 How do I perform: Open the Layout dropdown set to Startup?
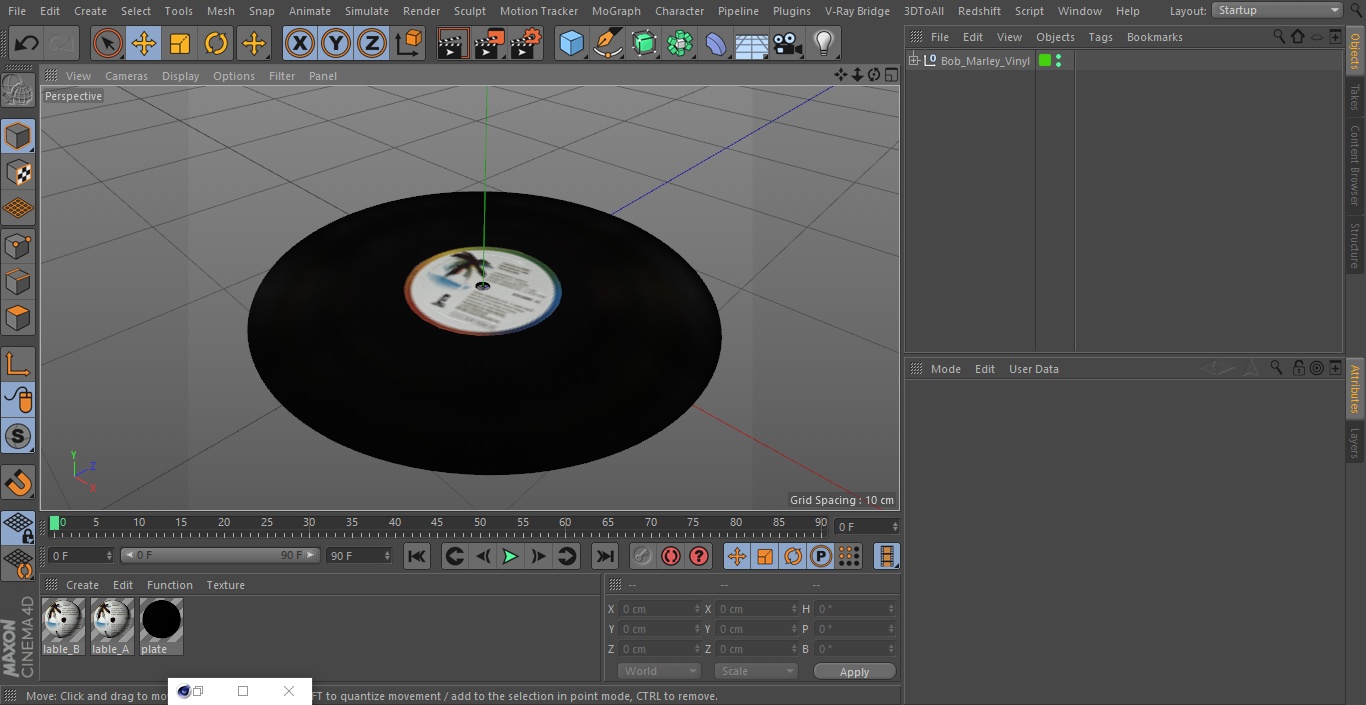1278,10
